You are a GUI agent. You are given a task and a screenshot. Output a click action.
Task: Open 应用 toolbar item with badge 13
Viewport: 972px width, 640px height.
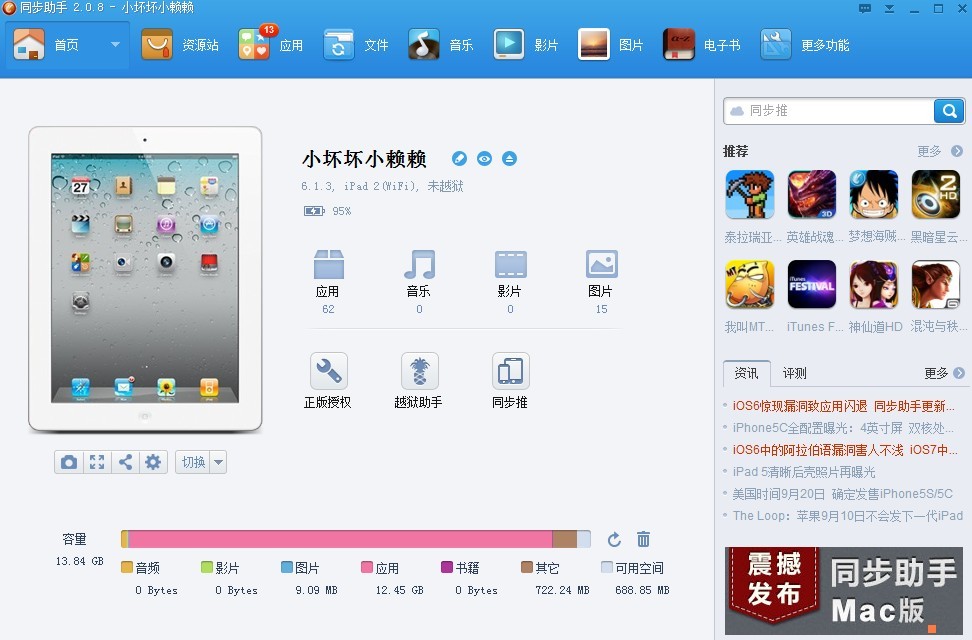271,45
